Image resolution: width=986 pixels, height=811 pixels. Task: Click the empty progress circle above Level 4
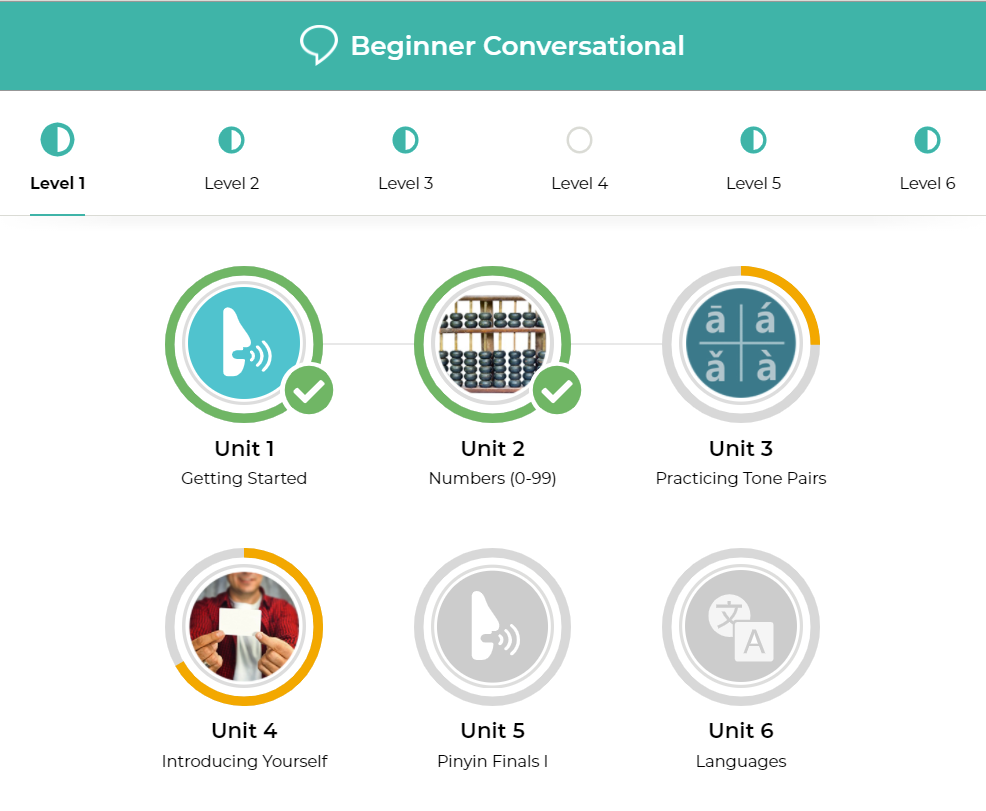(579, 140)
